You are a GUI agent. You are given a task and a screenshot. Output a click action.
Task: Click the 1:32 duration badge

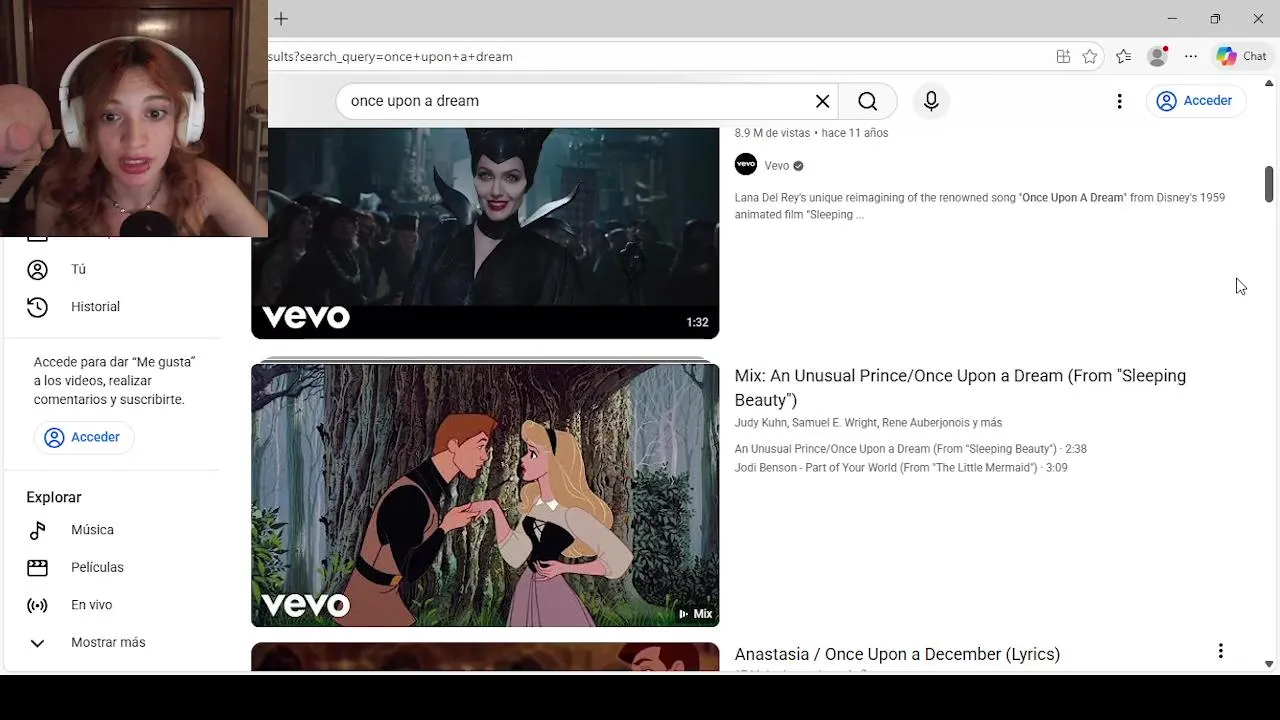coord(697,322)
